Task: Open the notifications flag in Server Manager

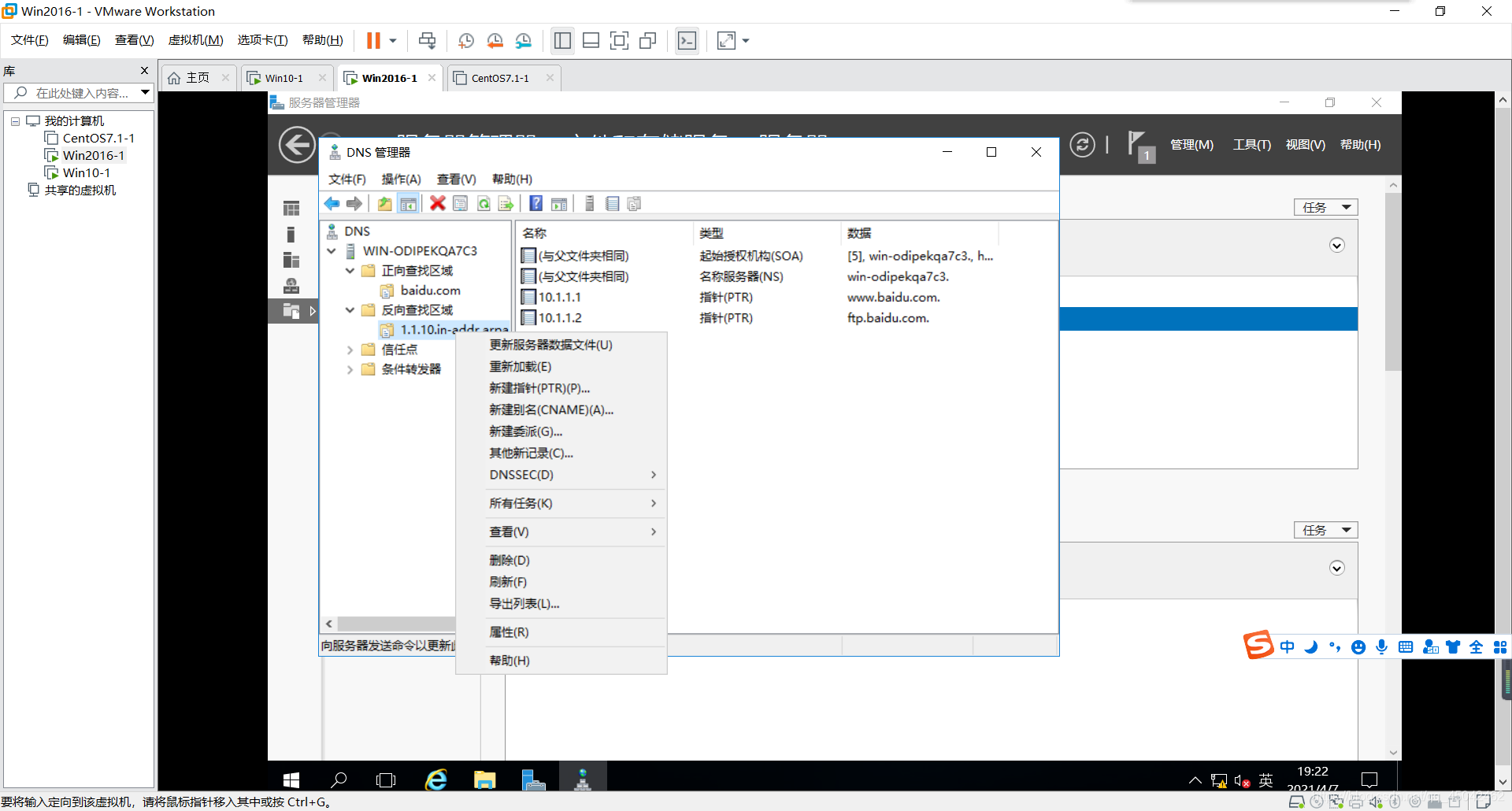Action: coord(1141,146)
